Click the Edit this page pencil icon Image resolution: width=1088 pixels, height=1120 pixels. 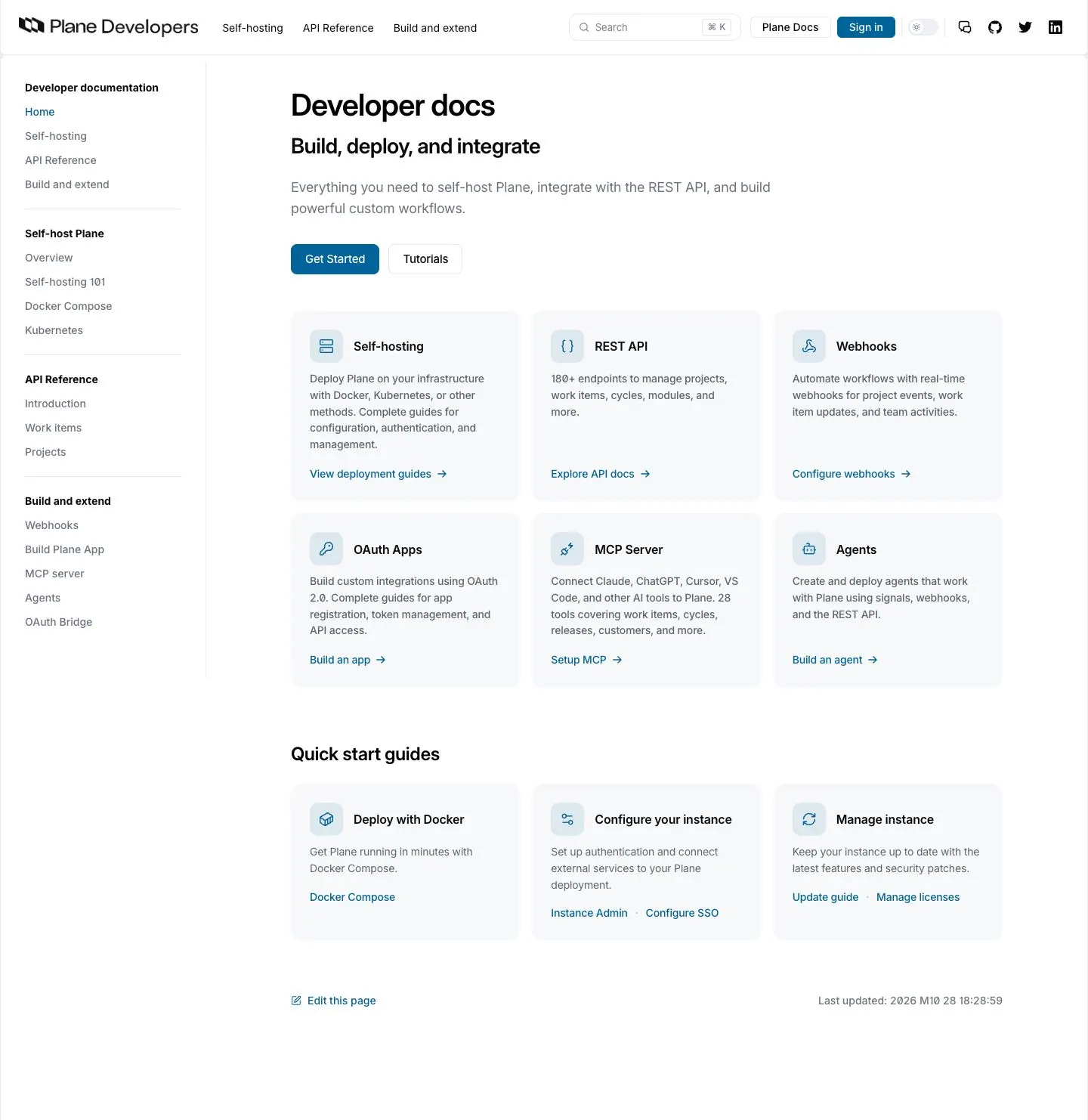296,1001
